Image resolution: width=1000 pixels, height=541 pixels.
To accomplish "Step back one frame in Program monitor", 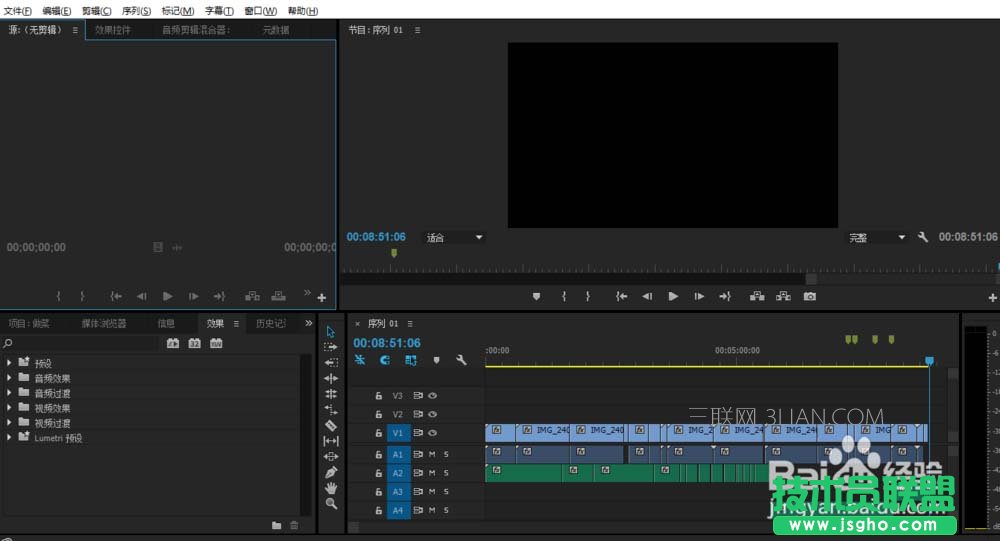I will point(647,296).
